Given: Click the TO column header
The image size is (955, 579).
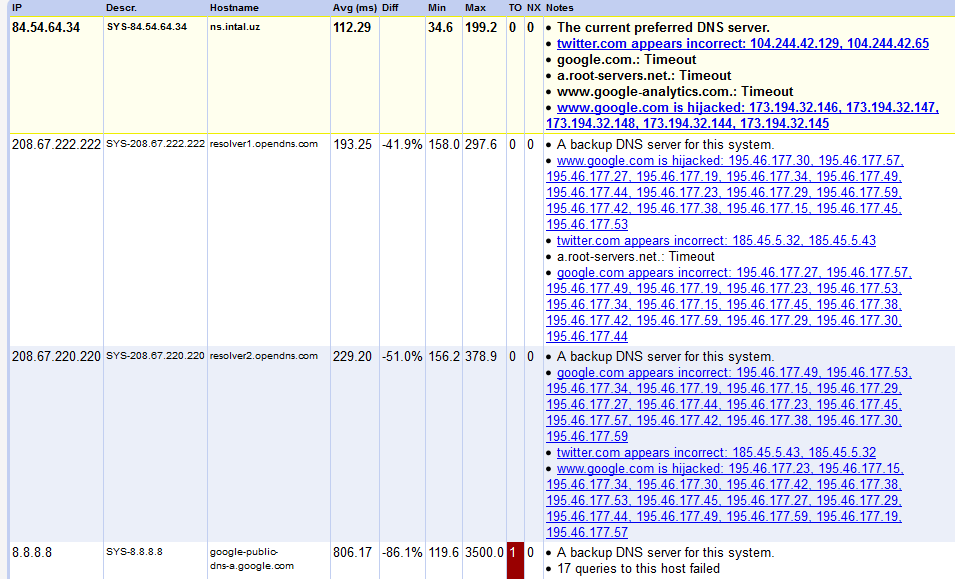Looking at the screenshot, I should 515,8.
